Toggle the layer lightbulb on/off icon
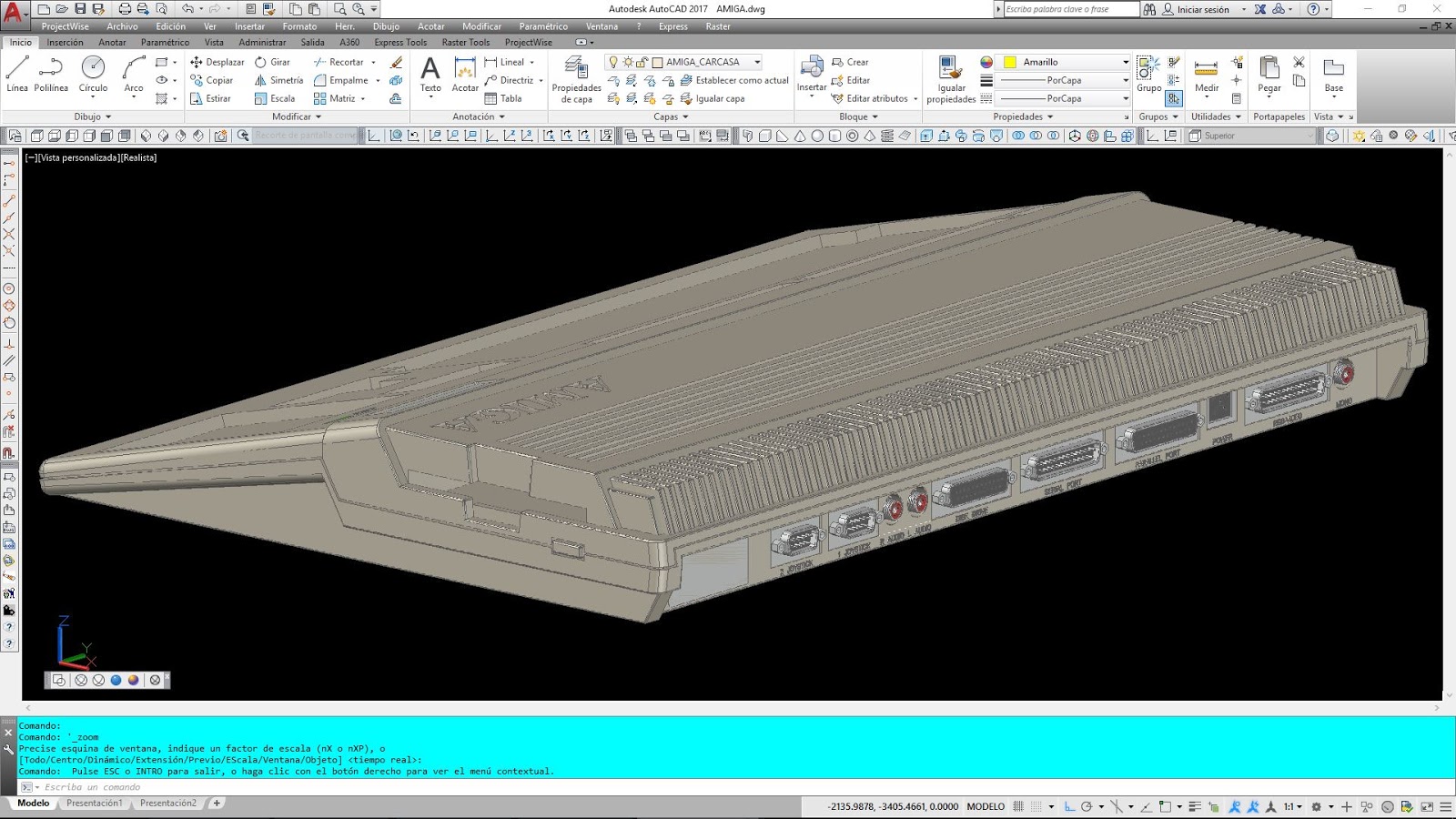Screen dimensions: 1456x819 click(613, 62)
